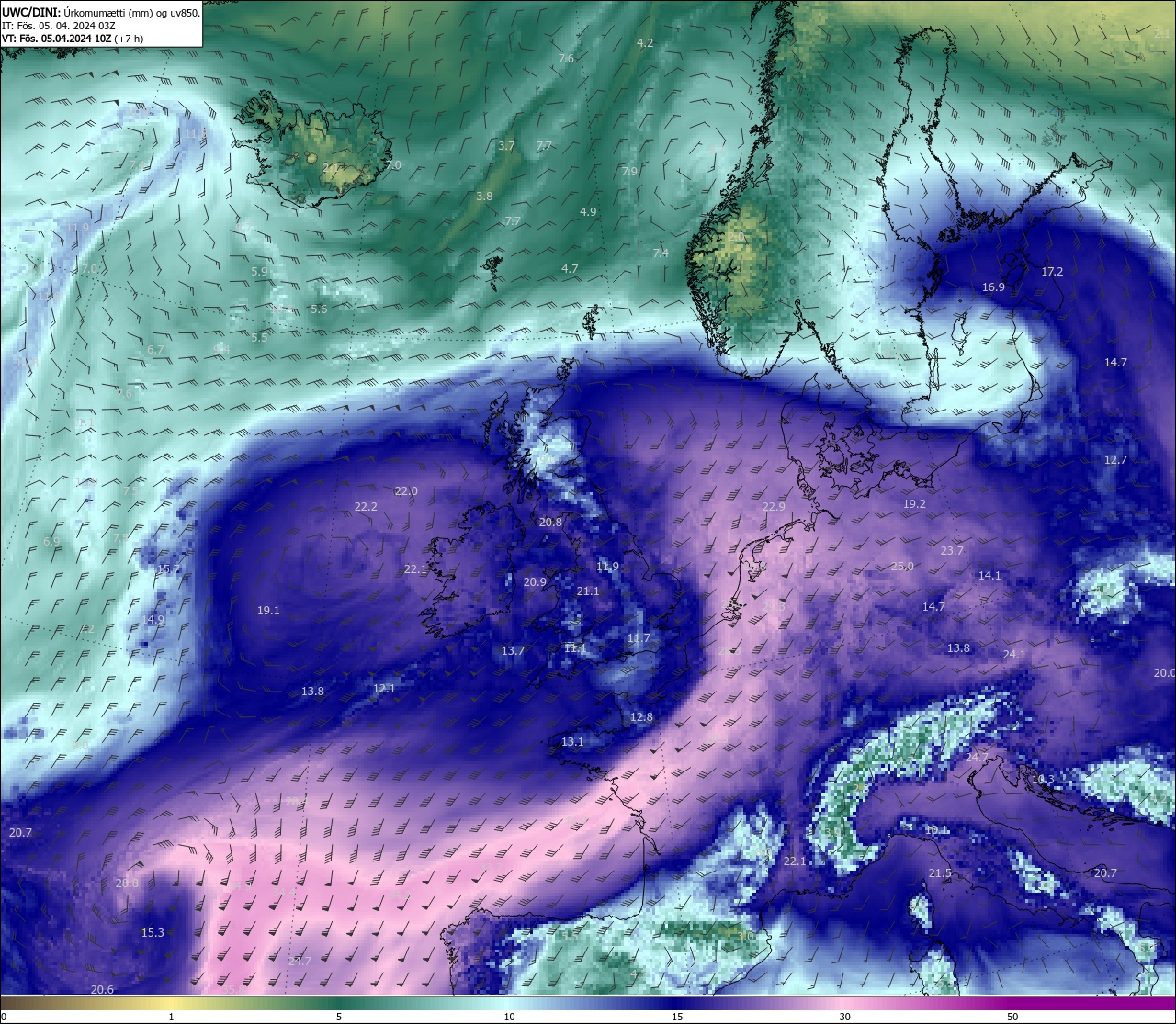Click the 5.9 value south of Iceland
The height and width of the screenshot is (1024, 1176).
[x=259, y=272]
